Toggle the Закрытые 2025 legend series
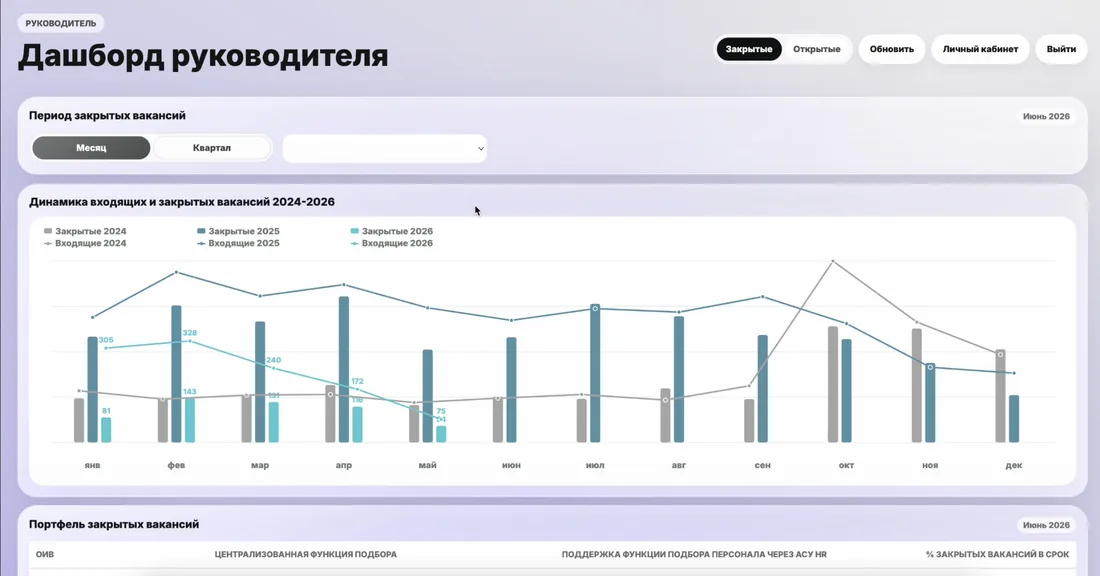Screen dimensions: 1100x576 (x=239, y=231)
